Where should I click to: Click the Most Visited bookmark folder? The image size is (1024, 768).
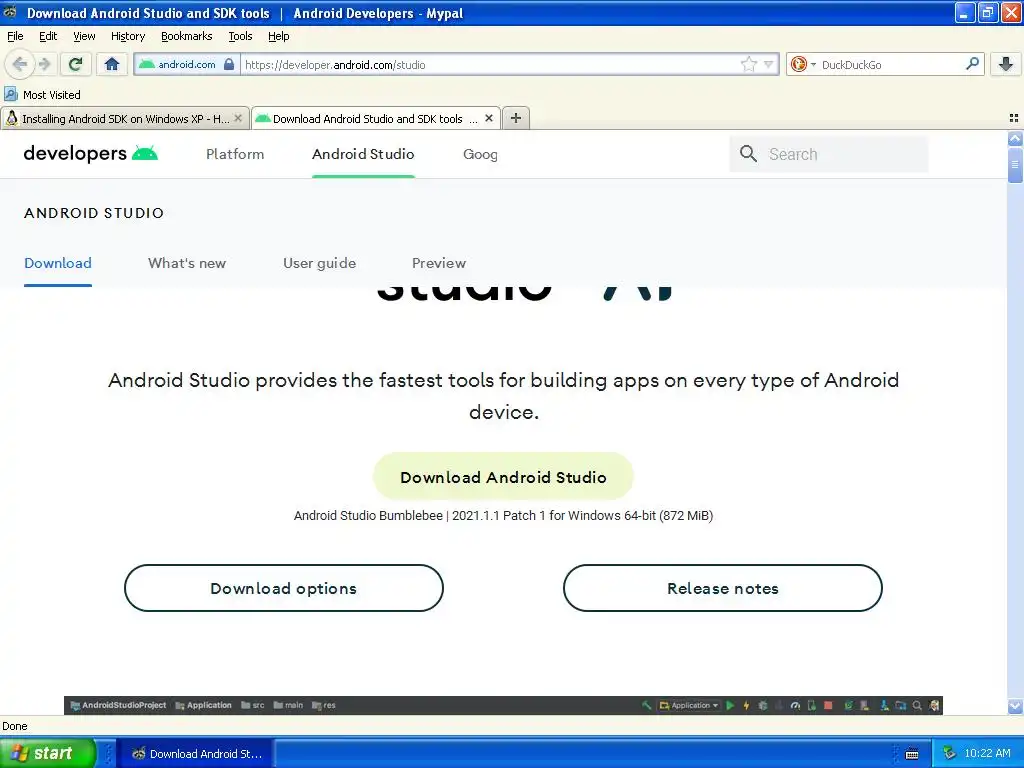[x=42, y=95]
